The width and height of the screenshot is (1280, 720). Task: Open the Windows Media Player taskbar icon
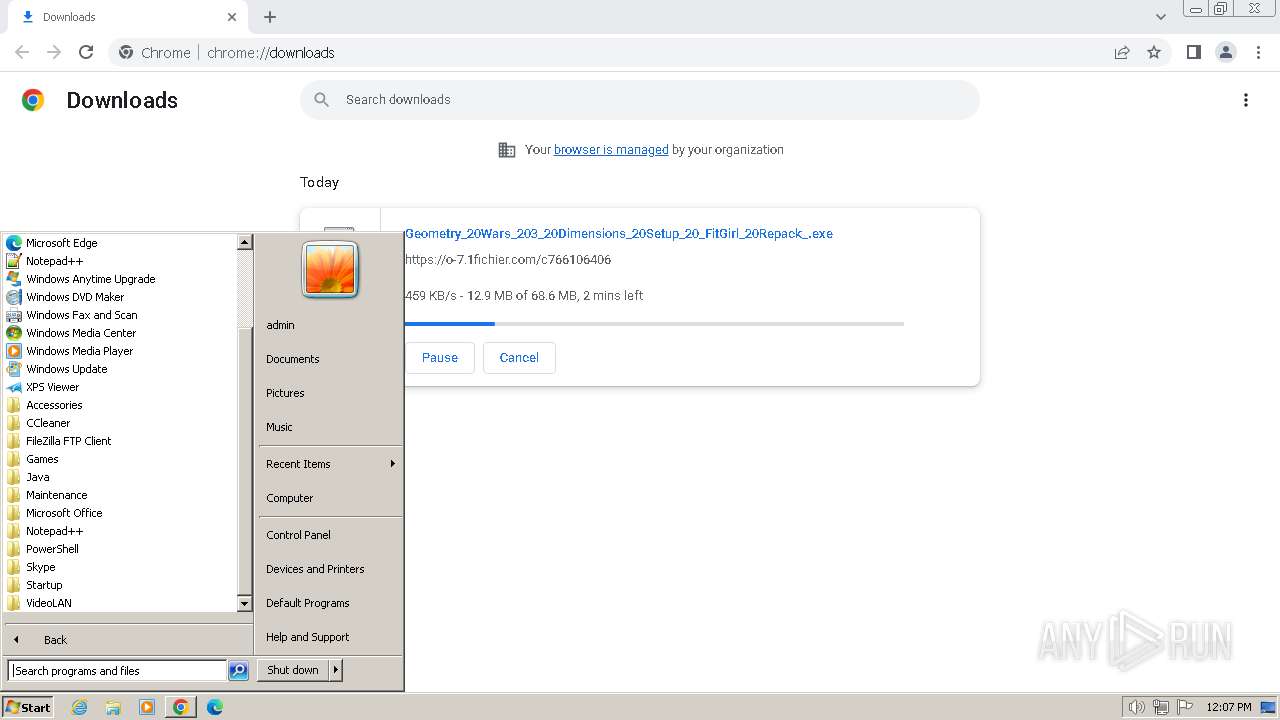tap(147, 707)
